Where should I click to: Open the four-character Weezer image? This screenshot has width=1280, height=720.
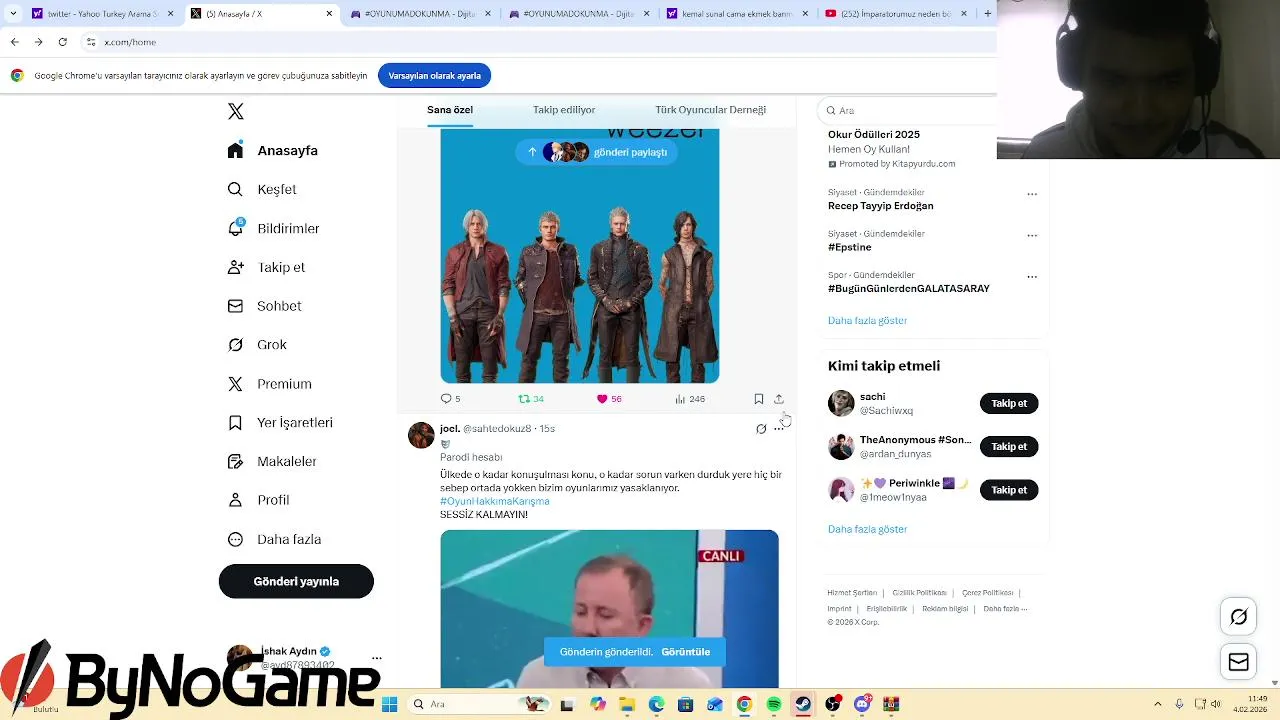(580, 256)
